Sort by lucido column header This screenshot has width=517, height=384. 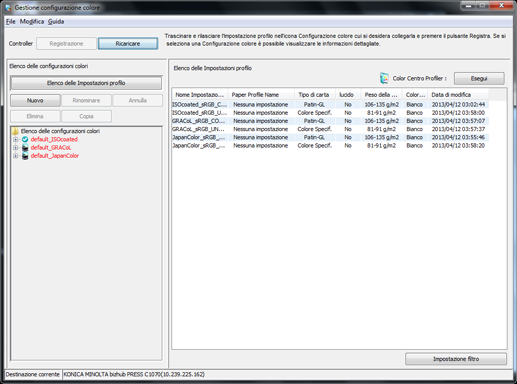[348, 95]
